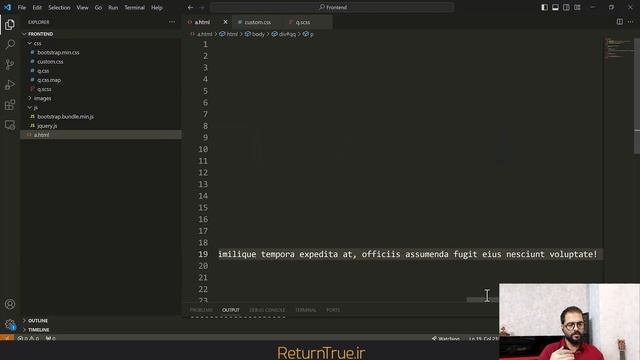Open q.css file
The image size is (640, 360).
pos(43,71)
